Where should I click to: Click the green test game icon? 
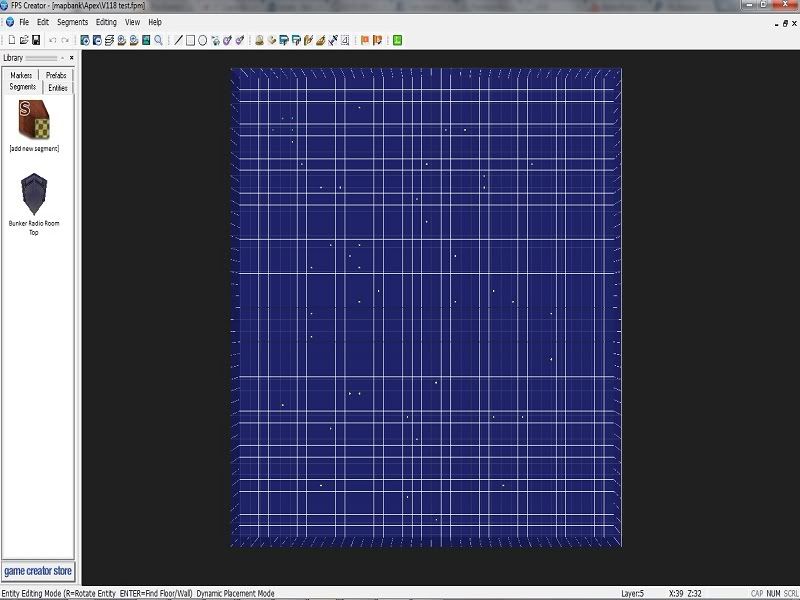coord(397,40)
